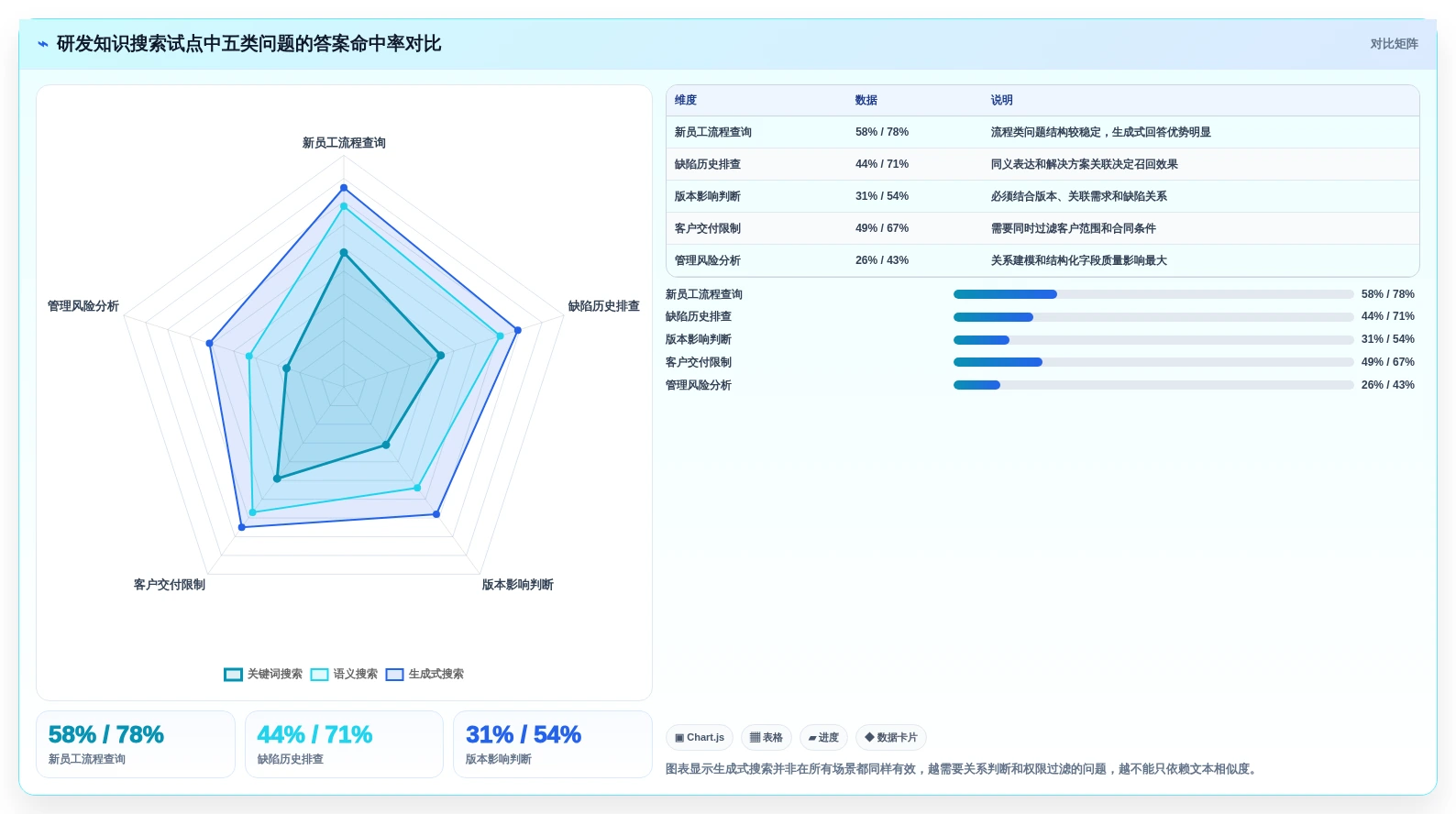Click the 缺陷历史排查 progress bar
The width and height of the screenshot is (1456, 814).
click(1153, 317)
